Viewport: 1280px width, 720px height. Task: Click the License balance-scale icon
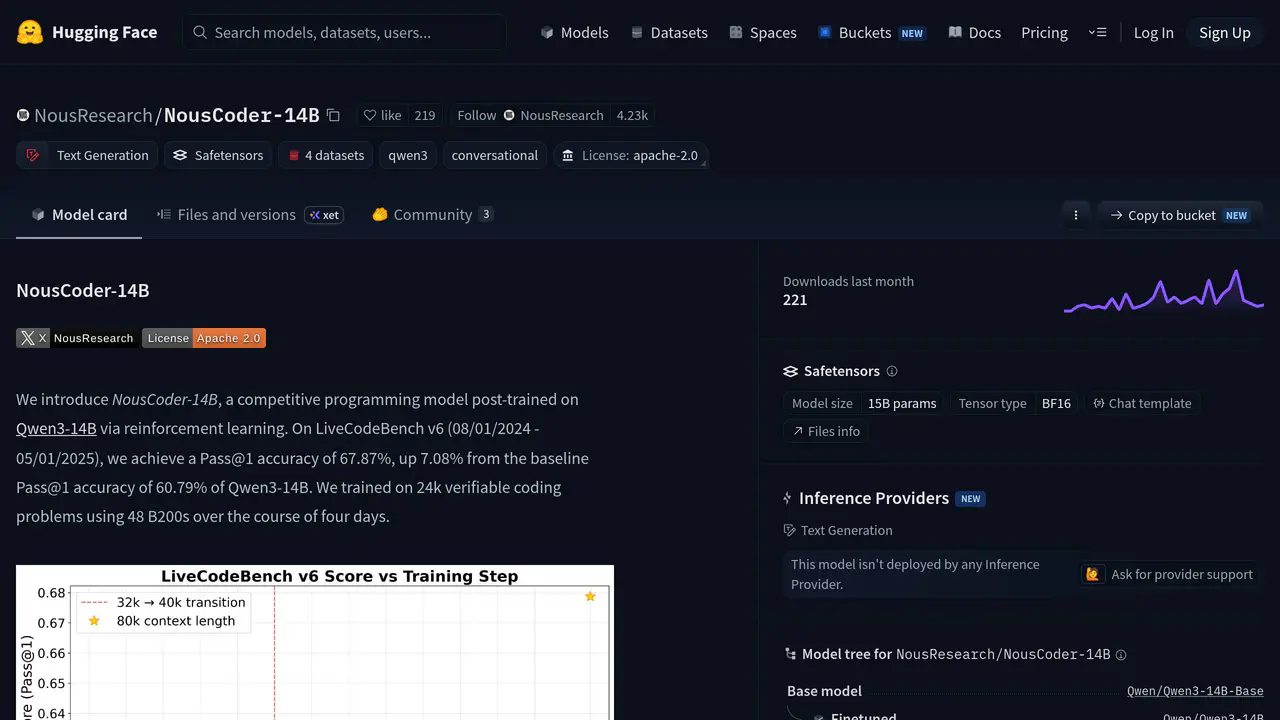pyautogui.click(x=568, y=155)
